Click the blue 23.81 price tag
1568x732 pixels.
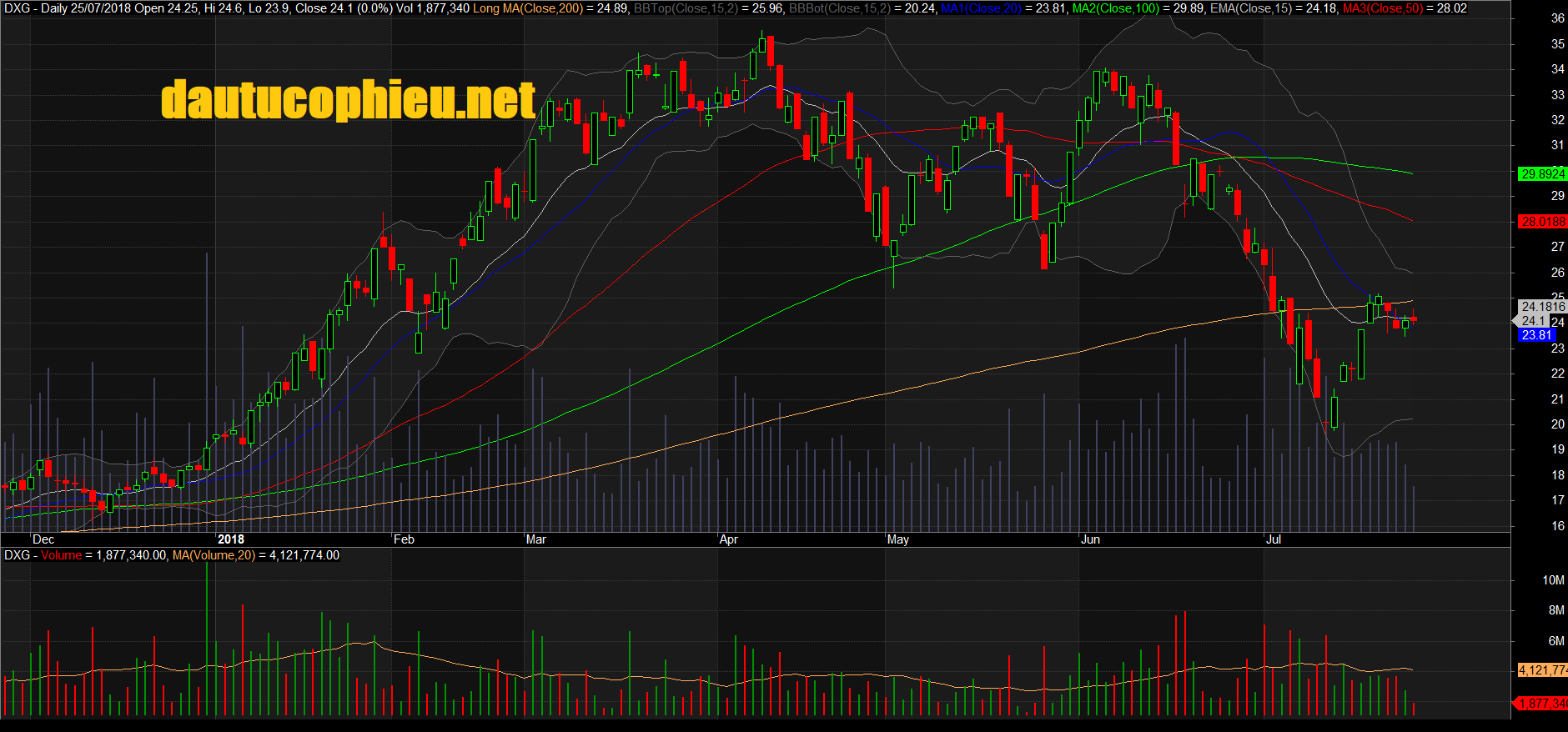point(1536,335)
